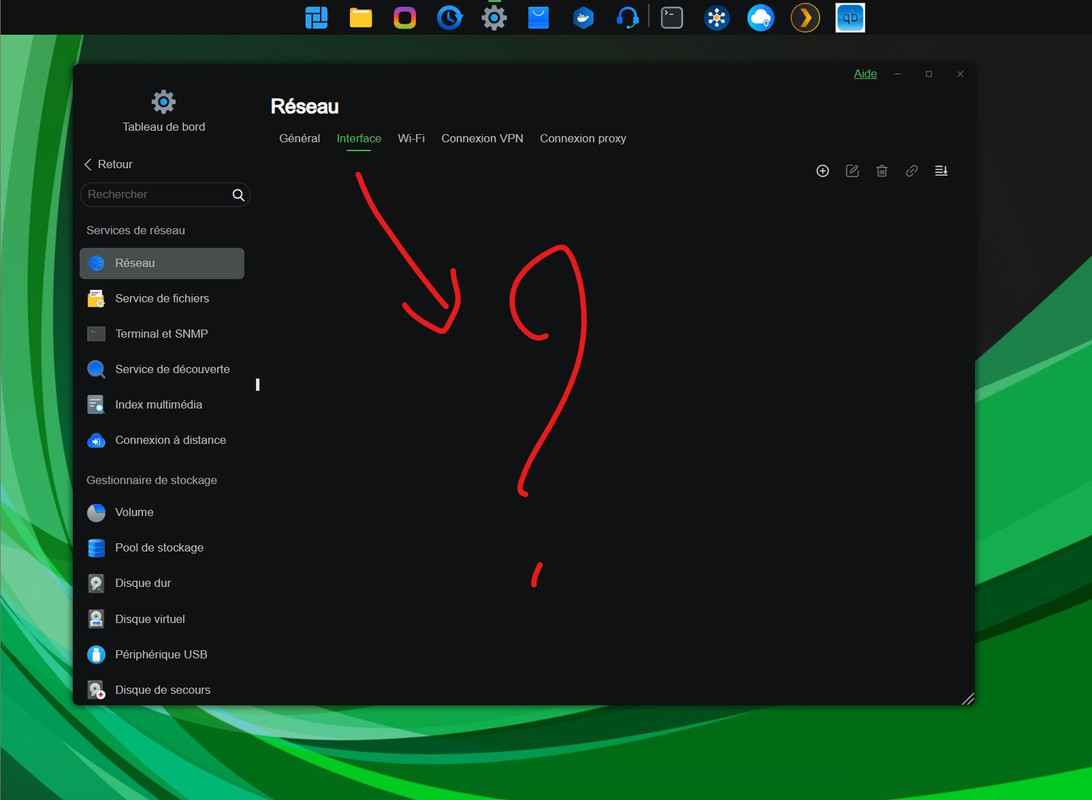Open Service de découverte

[x=162, y=370]
